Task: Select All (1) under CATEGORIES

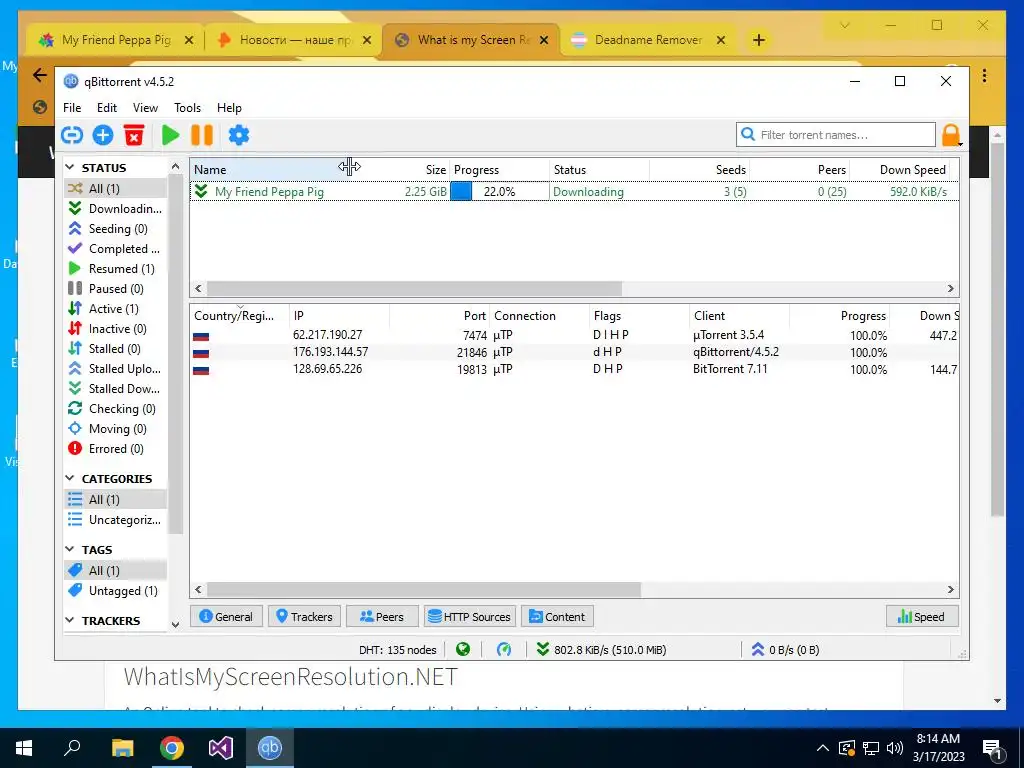Action: (116, 500)
